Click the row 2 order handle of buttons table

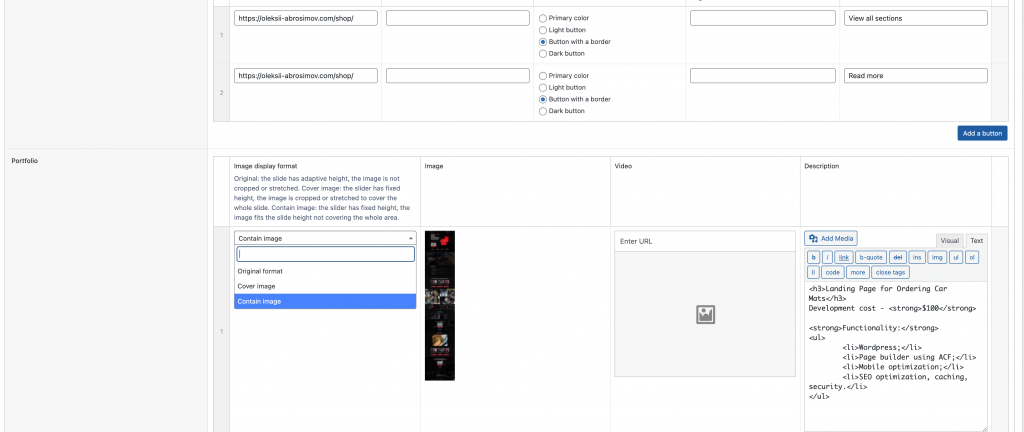coord(221,93)
